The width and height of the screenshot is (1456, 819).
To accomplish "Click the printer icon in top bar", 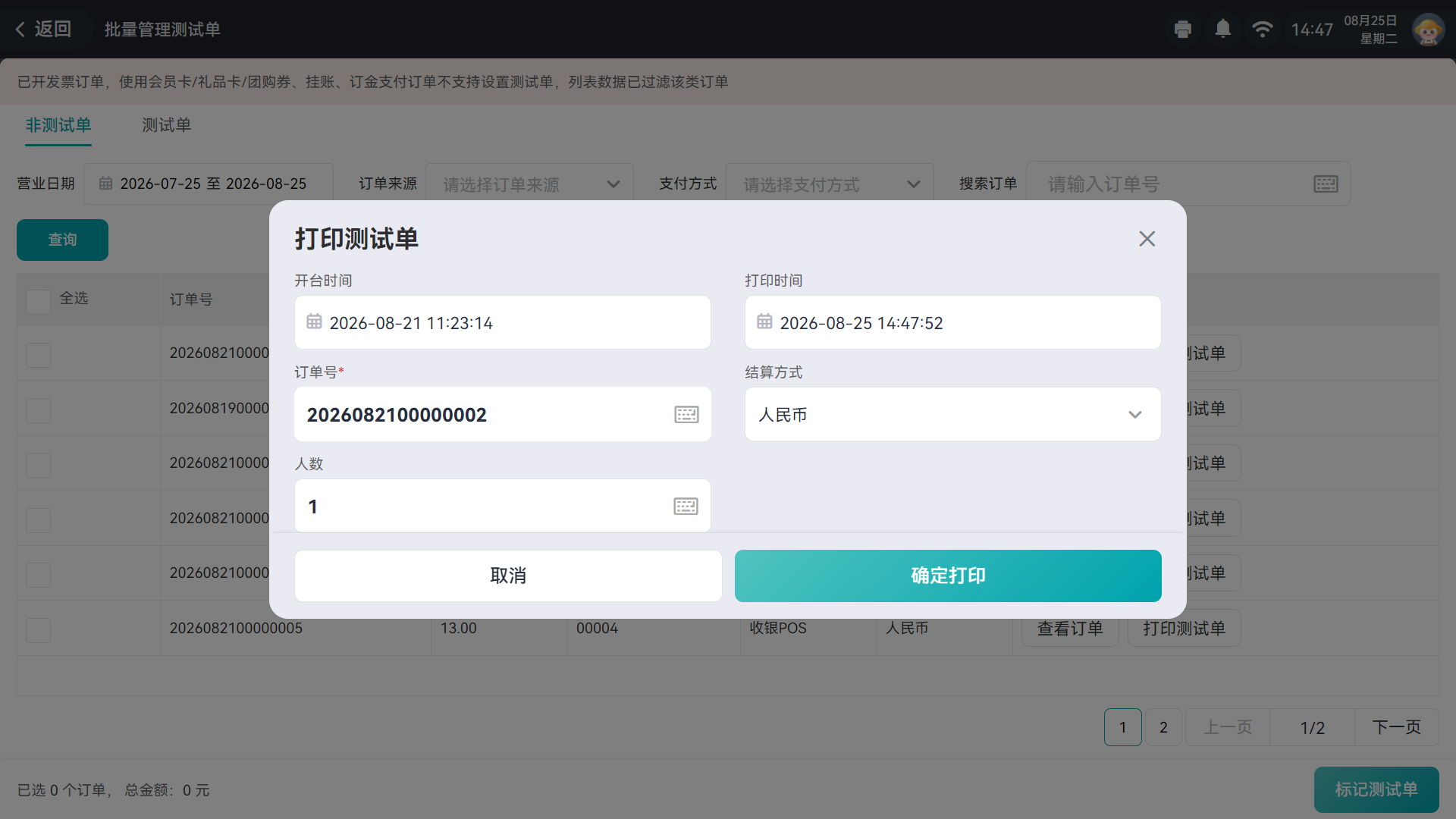I will click(1182, 30).
